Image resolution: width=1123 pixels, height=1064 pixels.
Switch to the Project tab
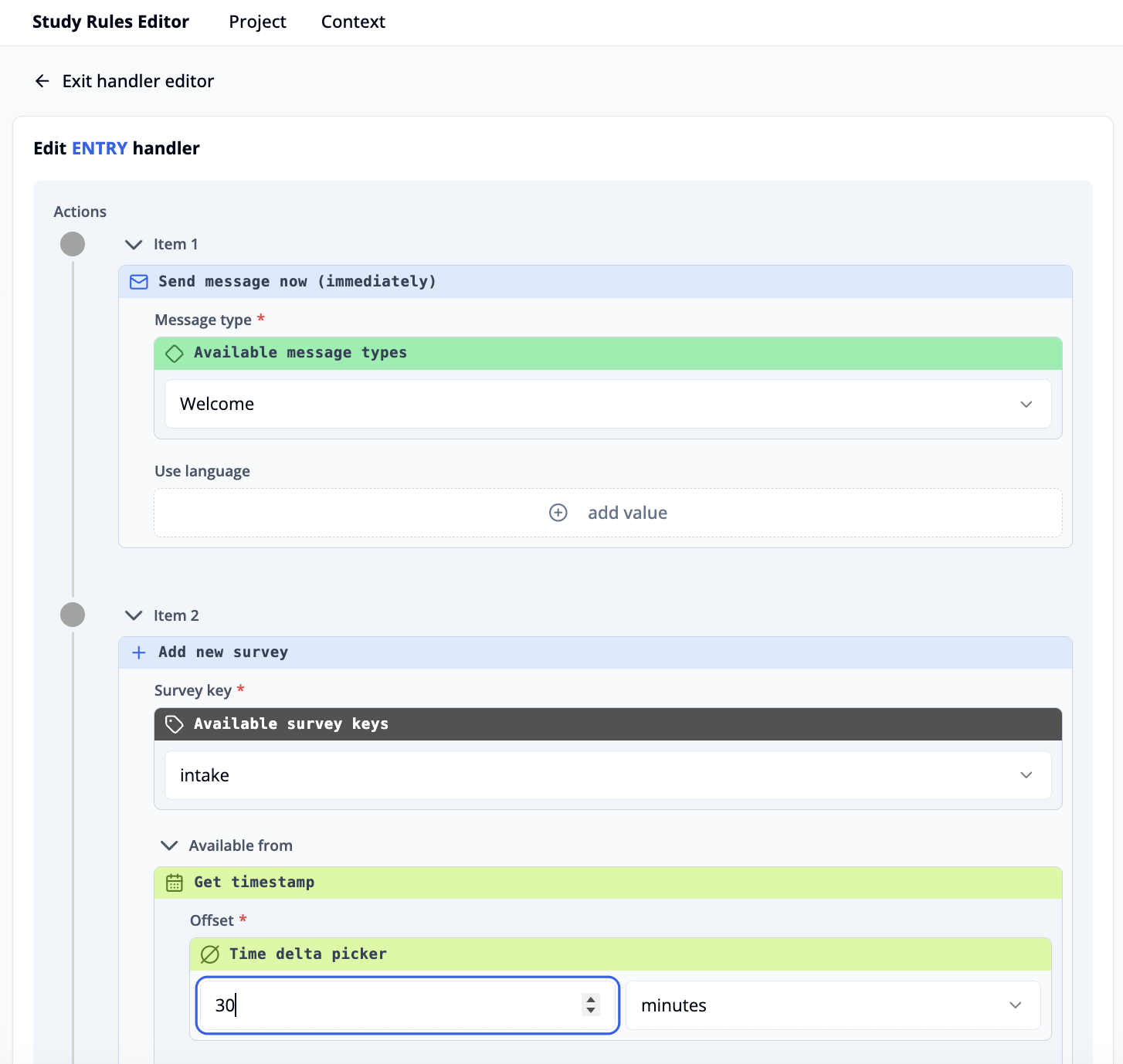click(257, 22)
